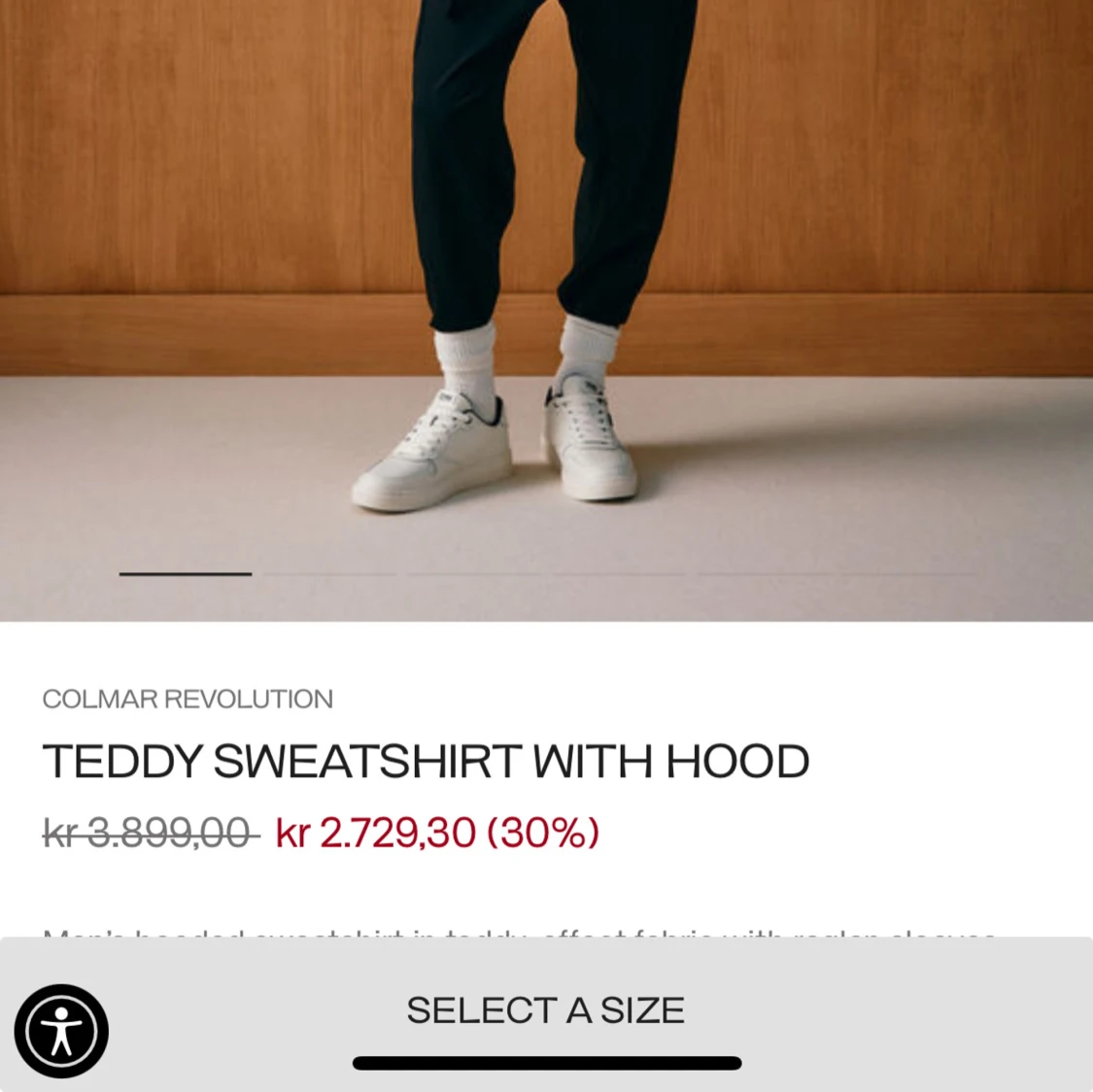Jump to the second image indicator segment

(x=330, y=573)
